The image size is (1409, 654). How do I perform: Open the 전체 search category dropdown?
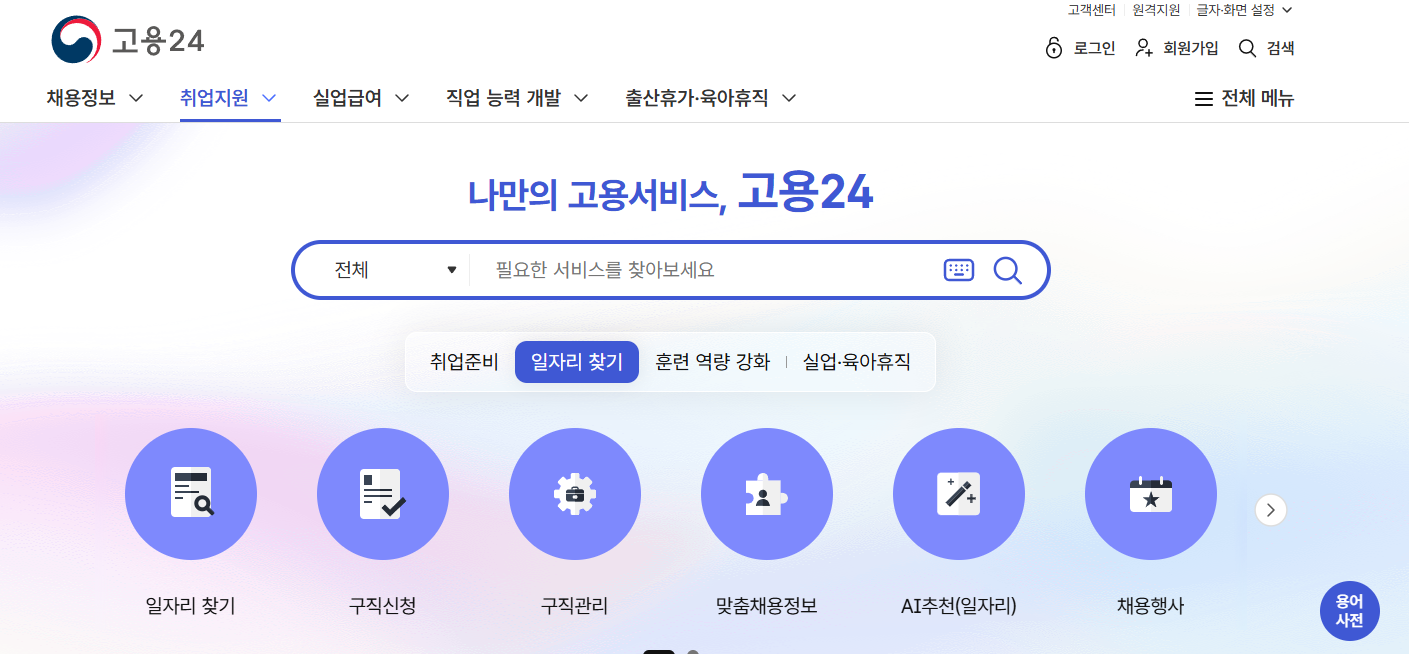click(395, 270)
